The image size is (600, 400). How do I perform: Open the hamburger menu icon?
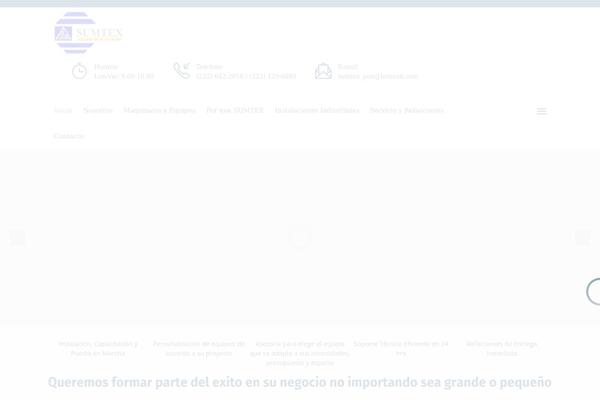(x=541, y=111)
